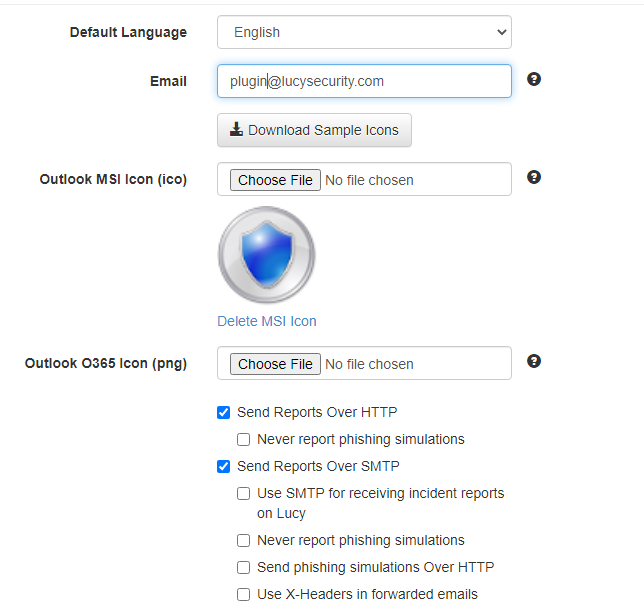
Task: Enable Never report phishing simulations under HTTP
Action: [x=244, y=439]
